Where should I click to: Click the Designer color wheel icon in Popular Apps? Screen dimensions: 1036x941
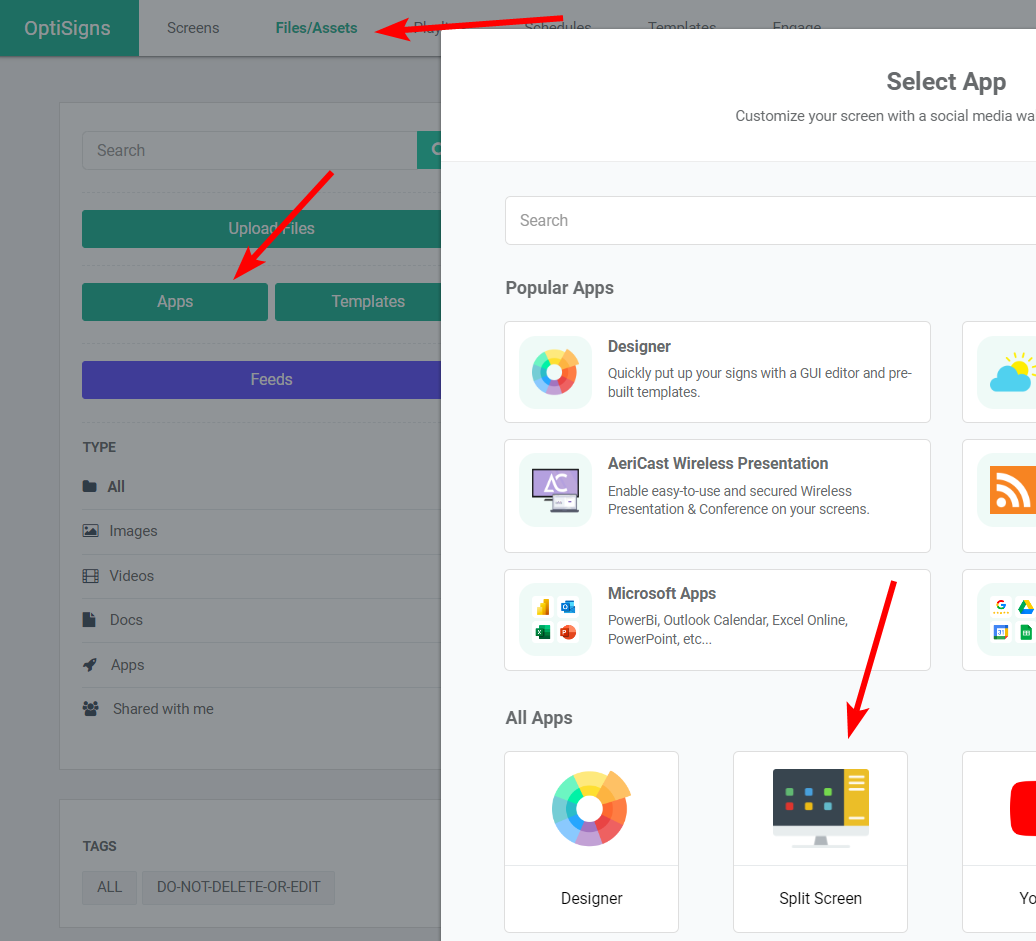(555, 372)
